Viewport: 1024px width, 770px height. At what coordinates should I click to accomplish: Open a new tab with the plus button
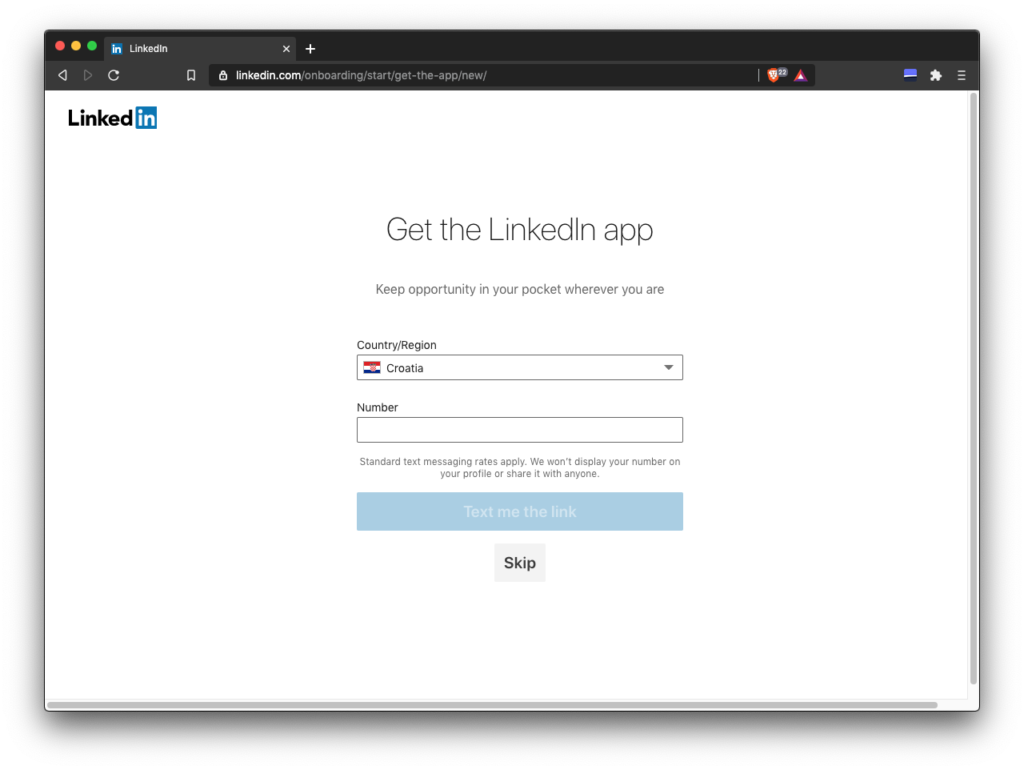[310, 48]
